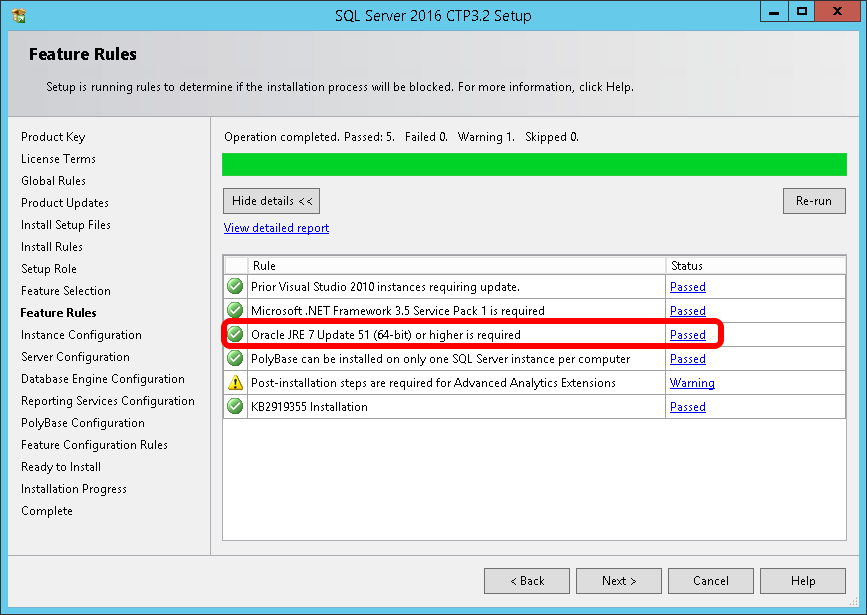Close the SQL Server 2016 setup window

(837, 12)
